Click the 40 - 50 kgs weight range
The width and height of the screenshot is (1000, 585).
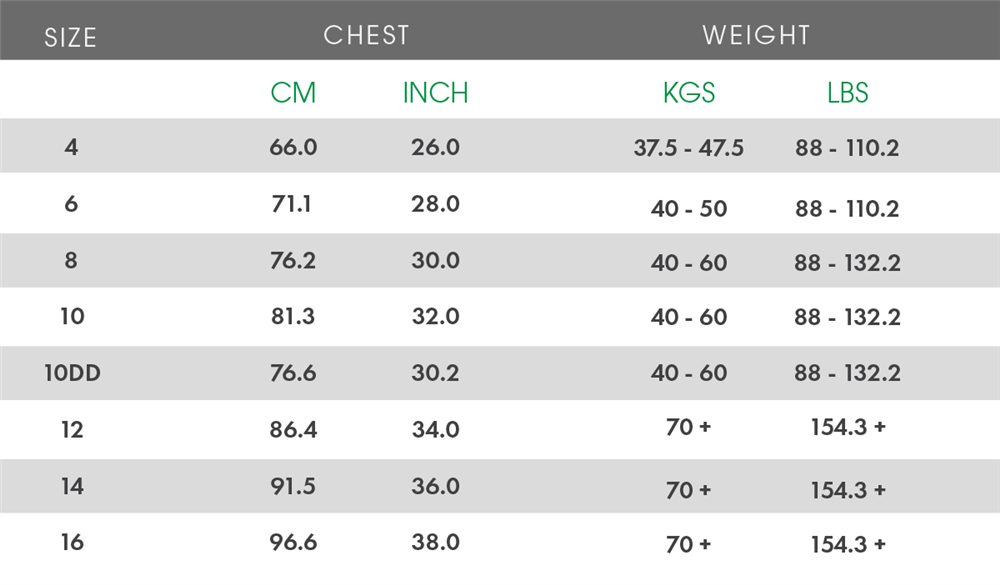pos(689,209)
